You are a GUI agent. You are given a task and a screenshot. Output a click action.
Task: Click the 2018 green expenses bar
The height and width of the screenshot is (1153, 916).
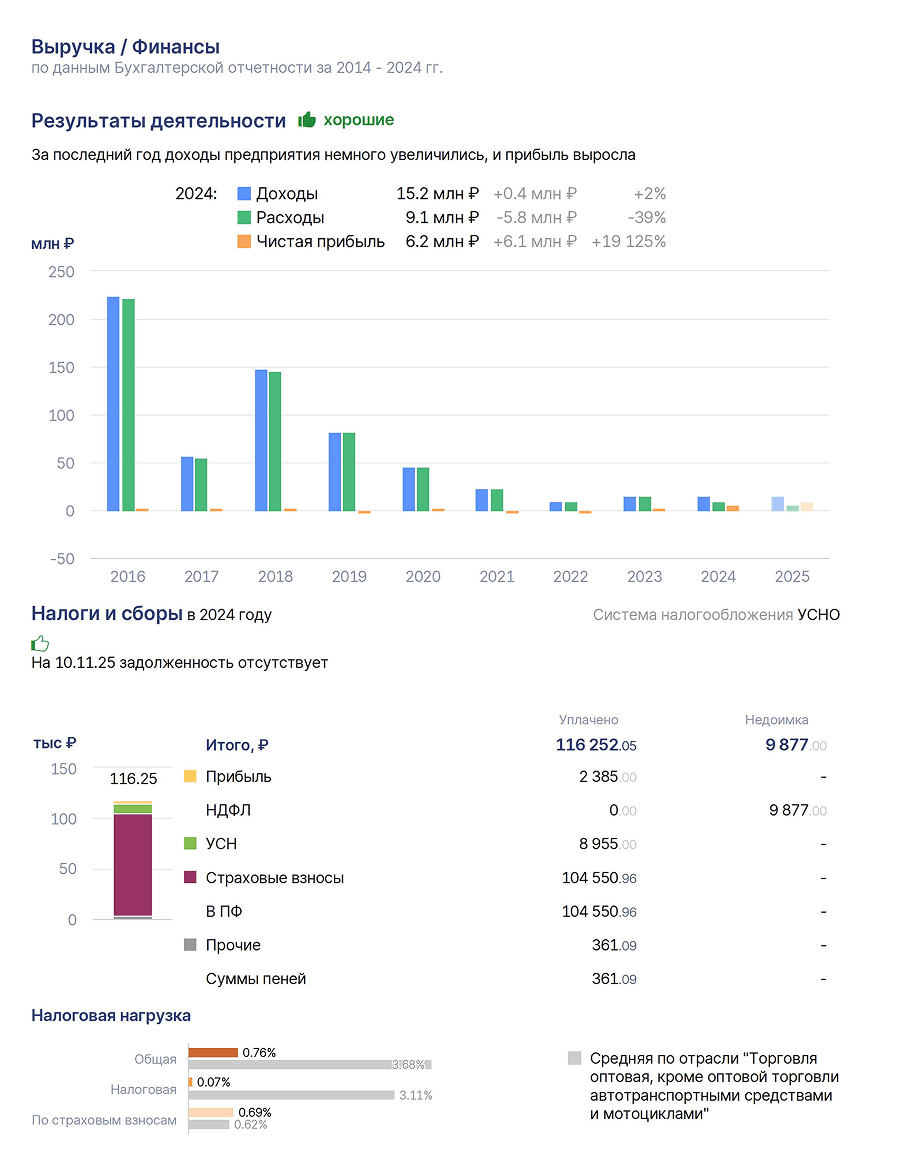point(275,441)
